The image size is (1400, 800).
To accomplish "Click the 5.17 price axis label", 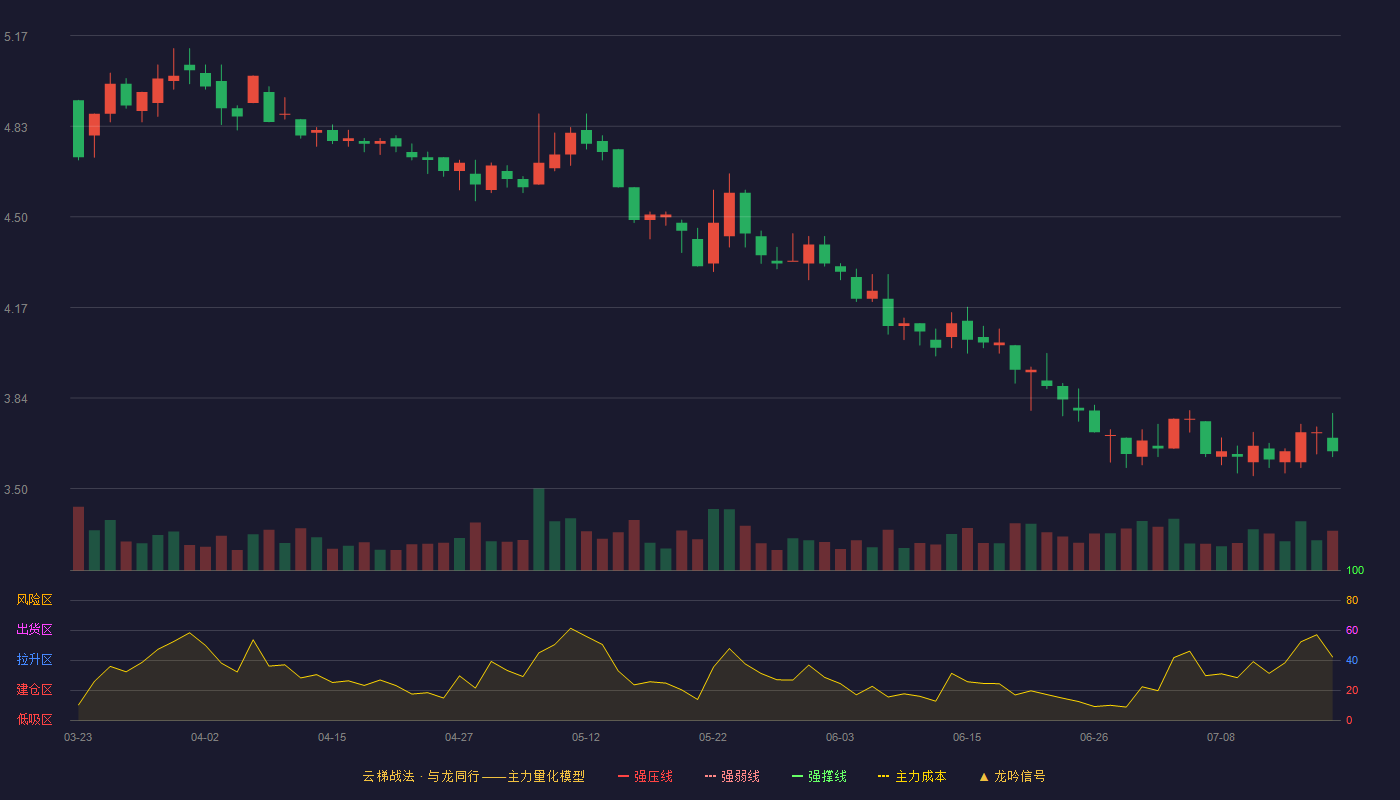I will click(x=16, y=37).
